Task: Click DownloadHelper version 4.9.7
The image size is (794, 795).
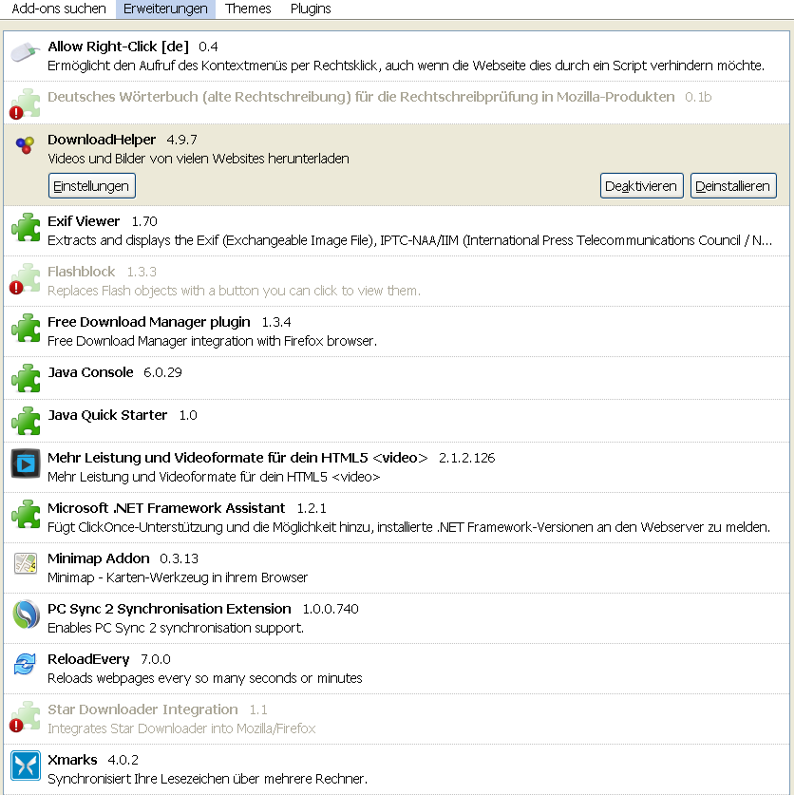Action: pyautogui.click(x=182, y=140)
